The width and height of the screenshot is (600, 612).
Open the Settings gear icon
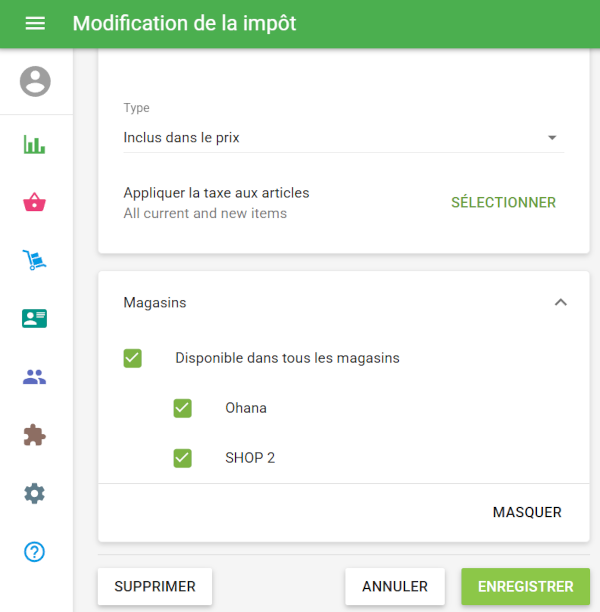click(35, 493)
